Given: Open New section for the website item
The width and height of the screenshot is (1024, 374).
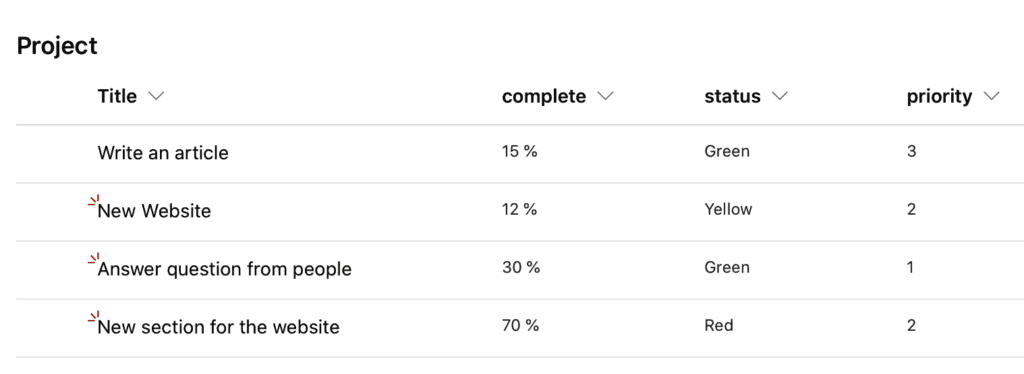Looking at the screenshot, I should click(219, 326).
